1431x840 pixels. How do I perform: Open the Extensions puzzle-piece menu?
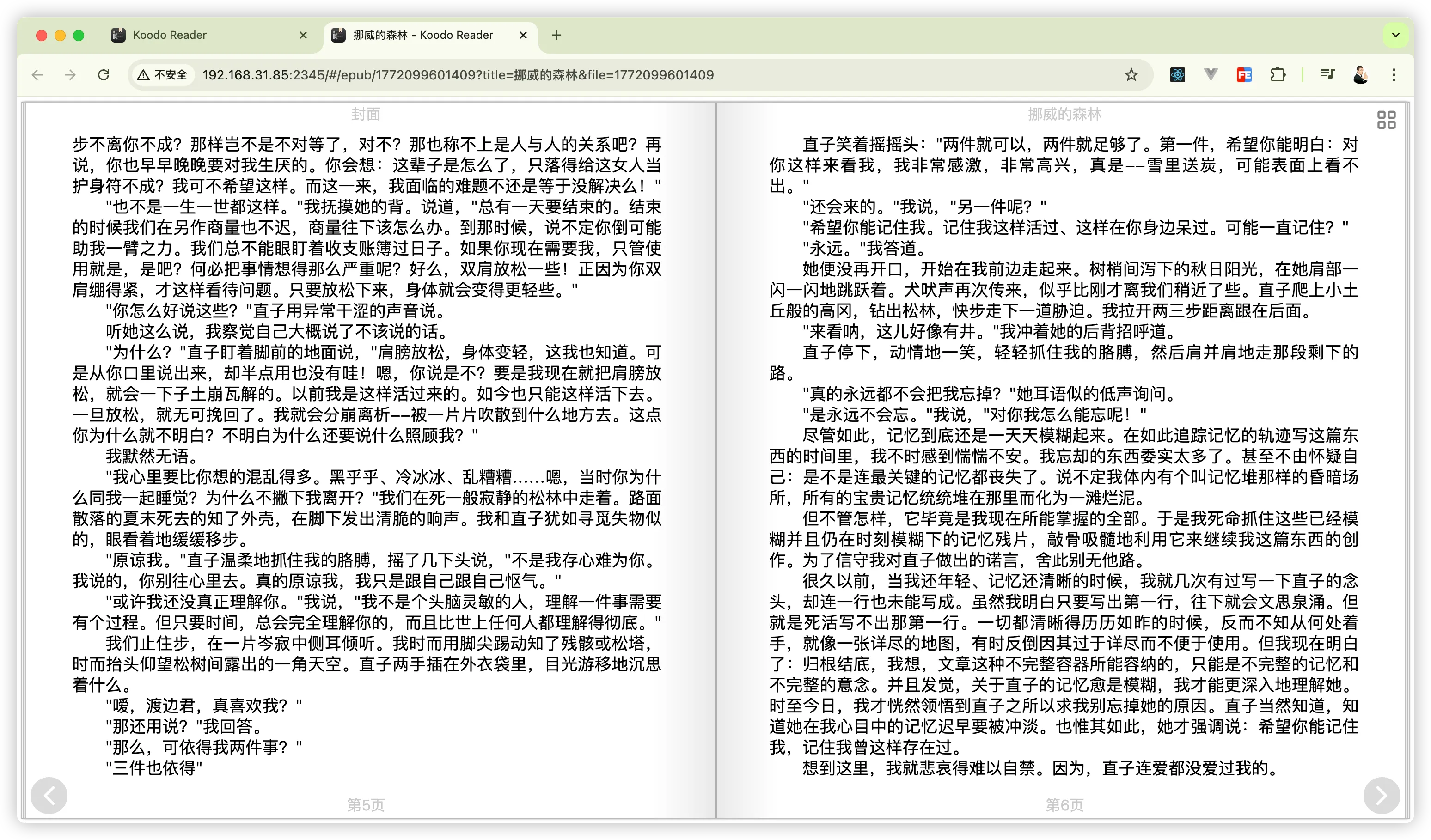tap(1278, 75)
